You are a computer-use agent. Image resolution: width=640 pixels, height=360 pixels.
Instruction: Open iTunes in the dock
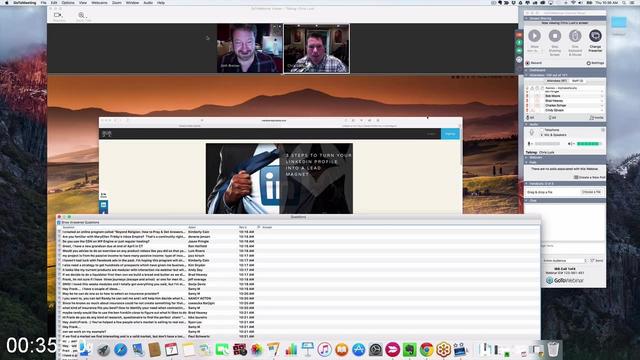tap(324, 350)
